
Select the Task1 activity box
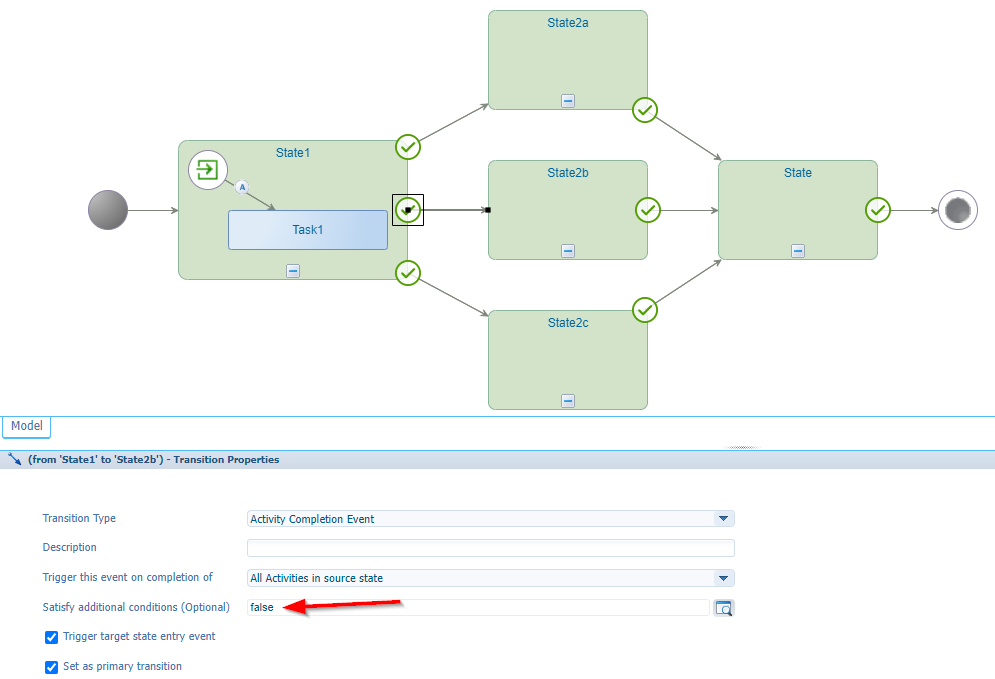[x=307, y=230]
